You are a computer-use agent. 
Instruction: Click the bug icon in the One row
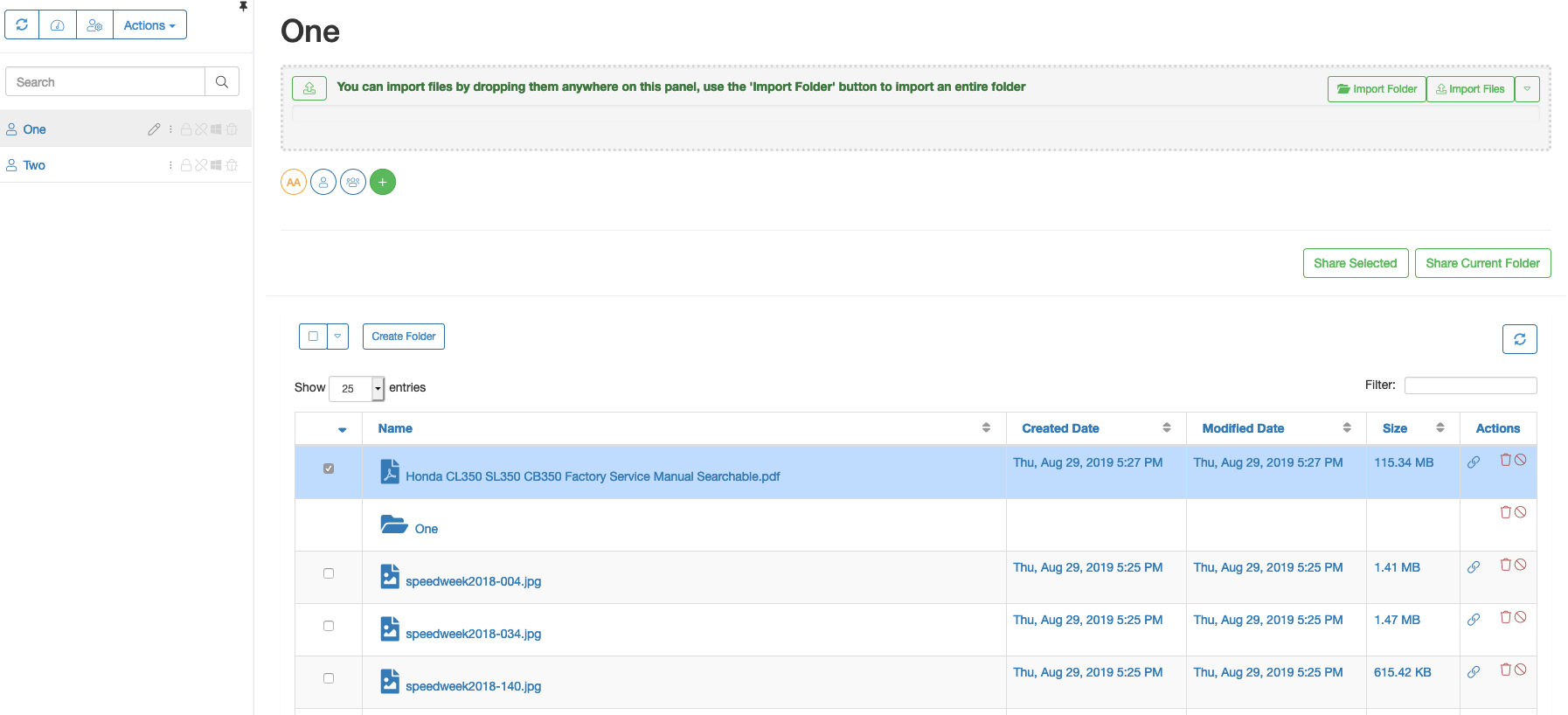point(232,129)
